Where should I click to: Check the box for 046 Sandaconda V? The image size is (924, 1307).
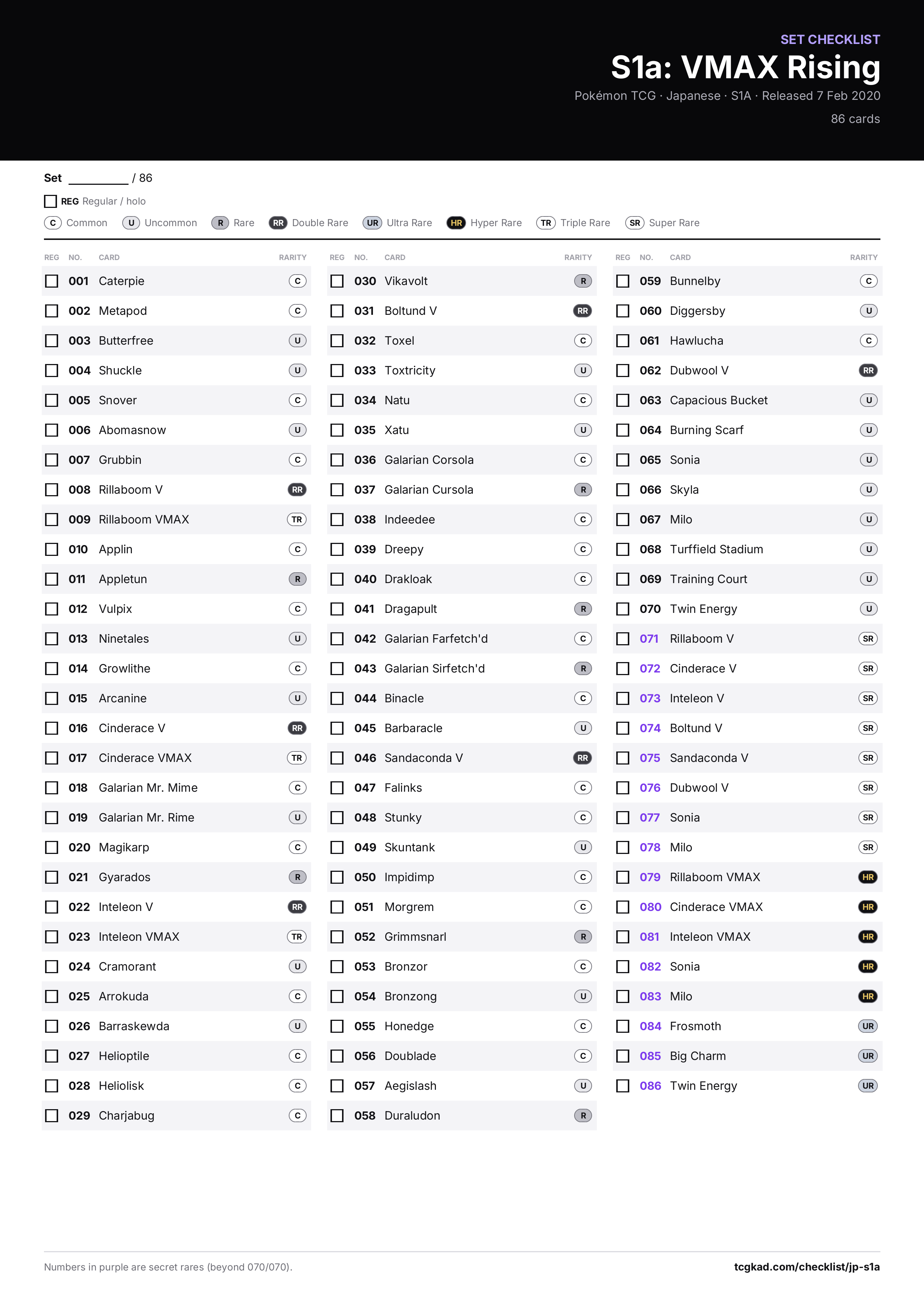pyautogui.click(x=338, y=758)
